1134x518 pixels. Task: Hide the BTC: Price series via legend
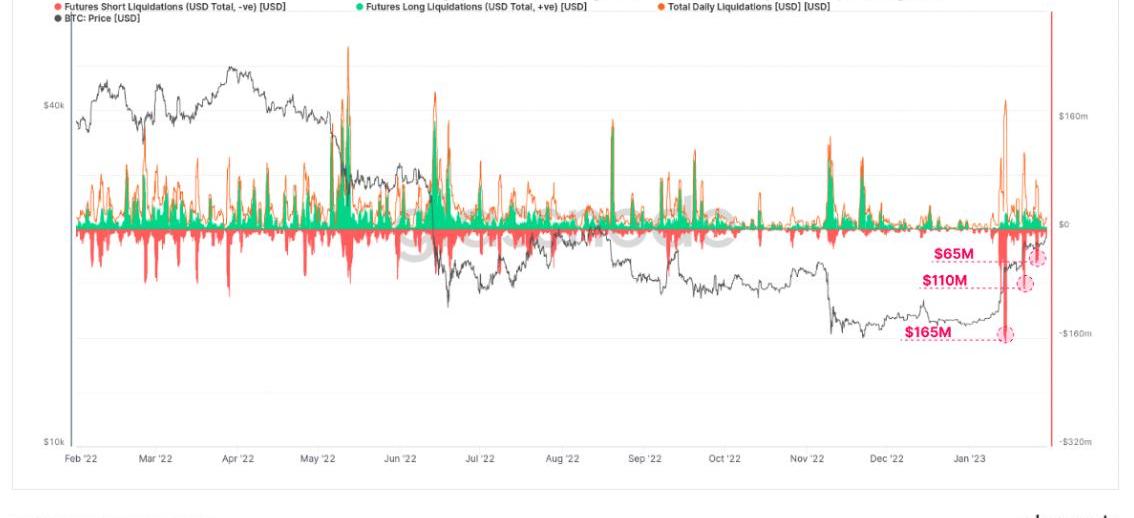[x=58, y=17]
